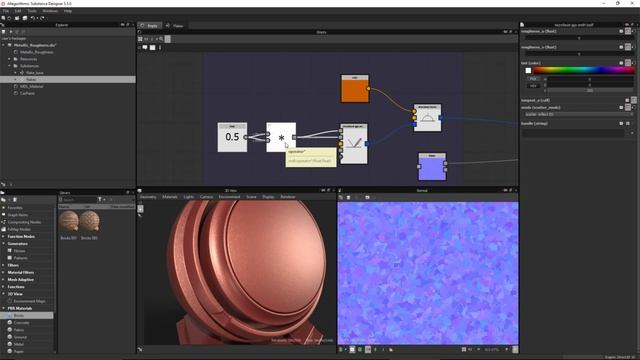Select Patterns under Generators

point(20,258)
